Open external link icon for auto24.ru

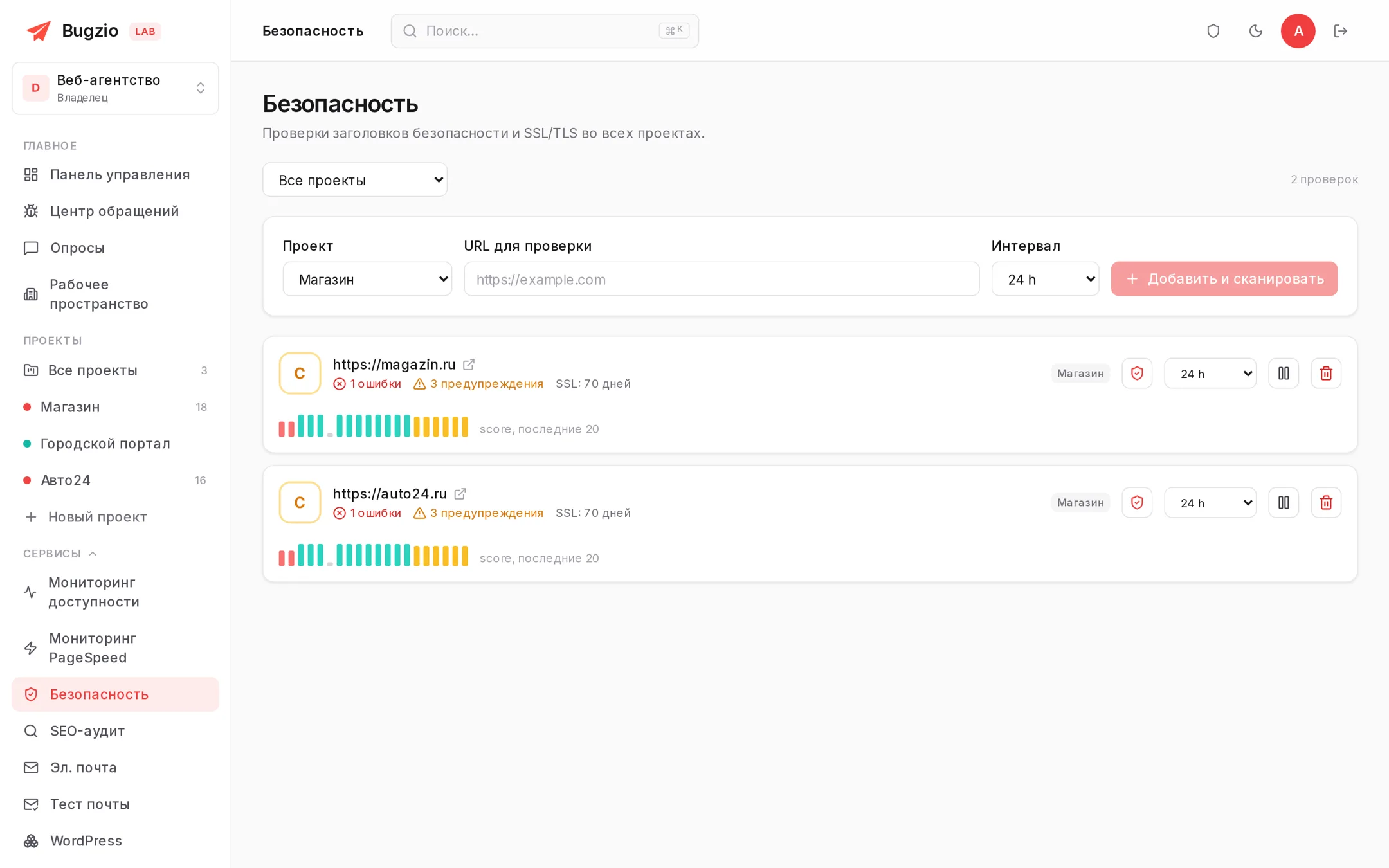click(460, 494)
